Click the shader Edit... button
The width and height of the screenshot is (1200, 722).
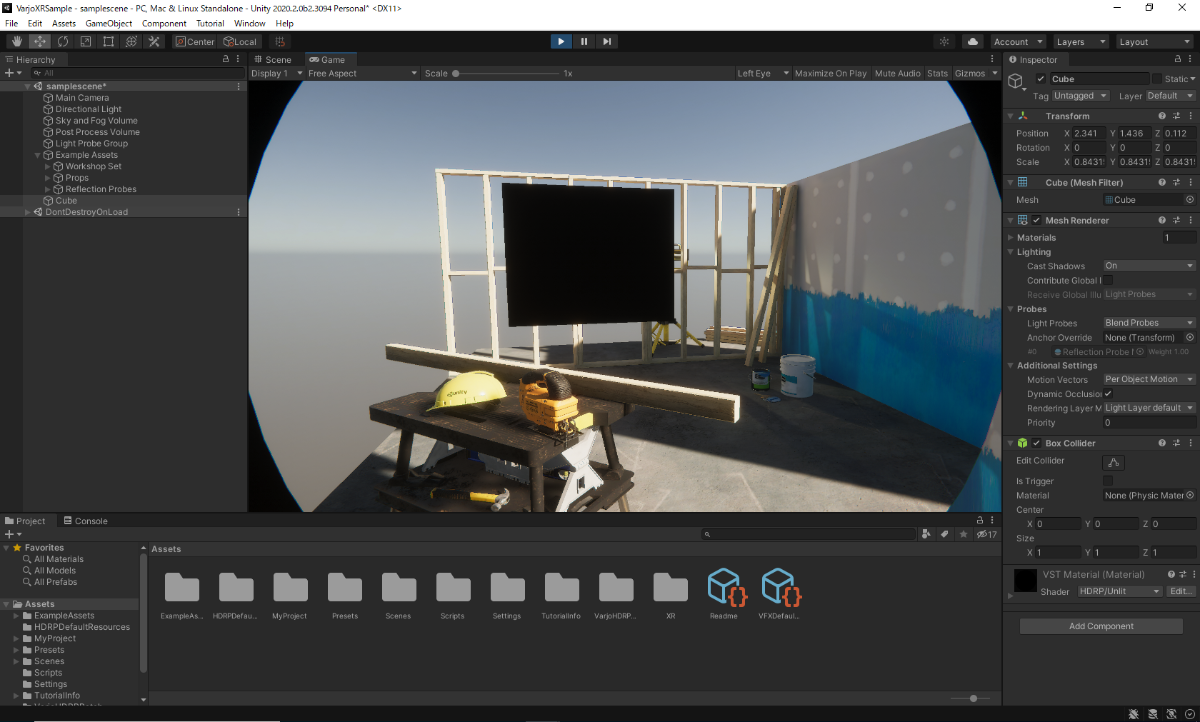[x=1181, y=592]
